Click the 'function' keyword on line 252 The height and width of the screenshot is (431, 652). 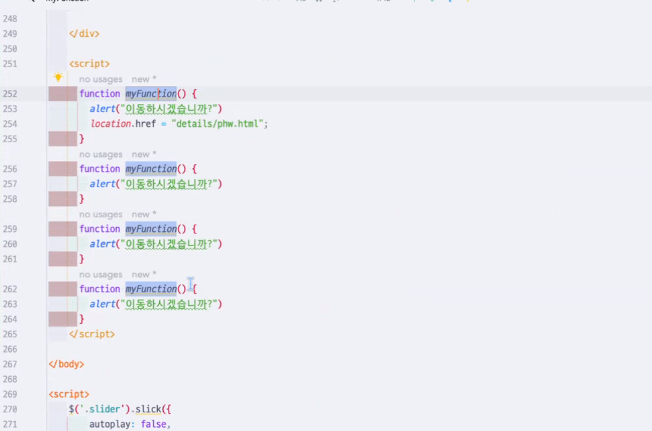tap(100, 94)
